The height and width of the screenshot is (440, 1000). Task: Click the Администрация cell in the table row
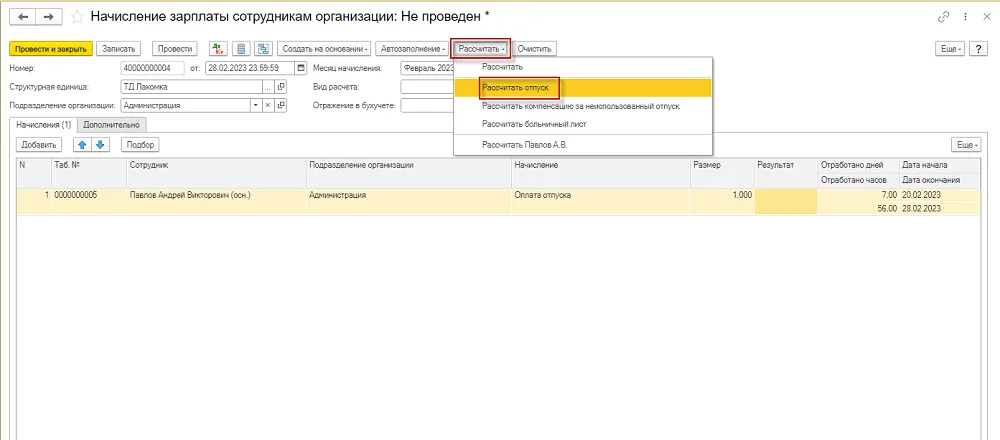click(408, 202)
